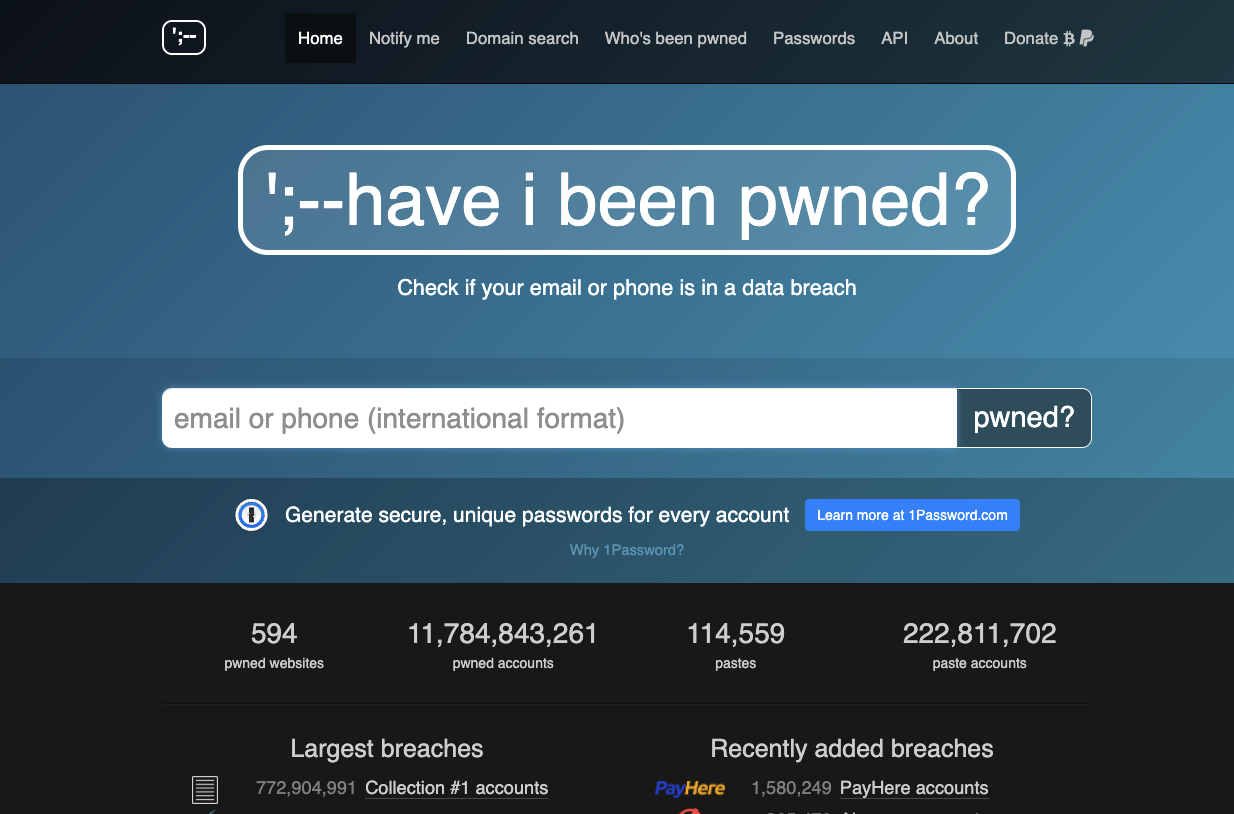Click the PayPal donate icon
The height and width of the screenshot is (814, 1234).
pos(1087,38)
